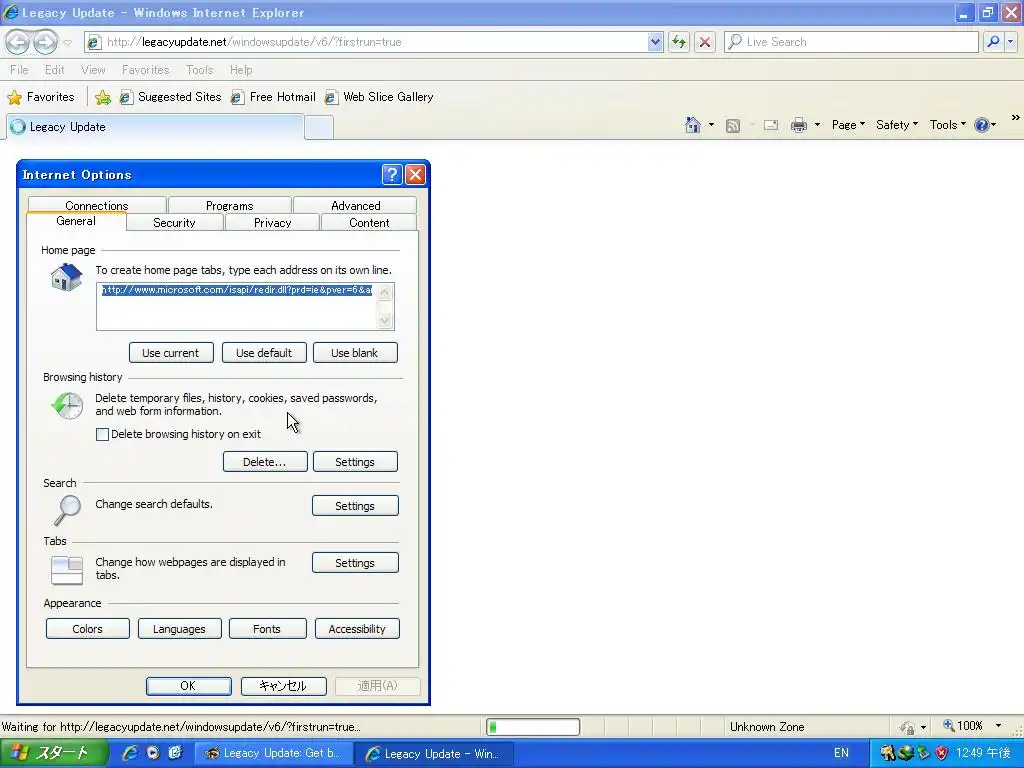
Task: Click the Print icon
Action: (799, 125)
